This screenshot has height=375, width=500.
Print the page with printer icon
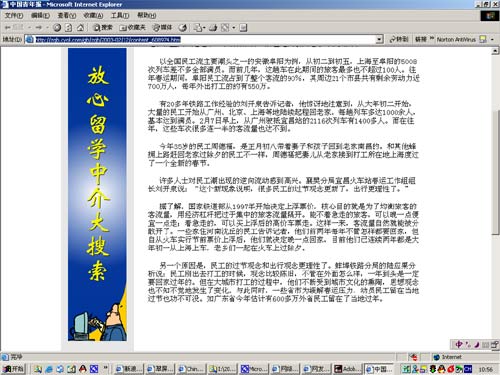click(213, 28)
